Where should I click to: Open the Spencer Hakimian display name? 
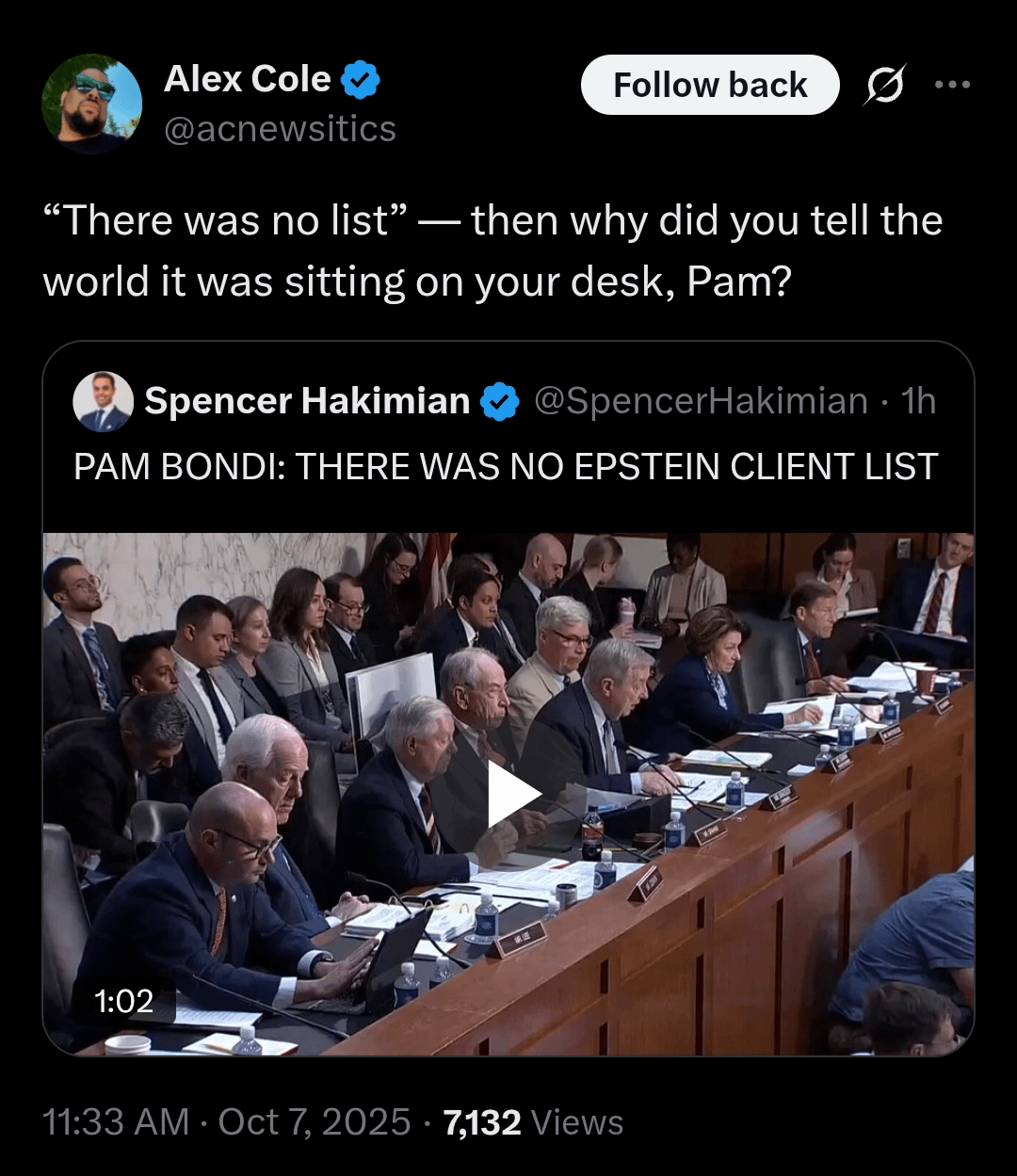pyautogui.click(x=307, y=402)
